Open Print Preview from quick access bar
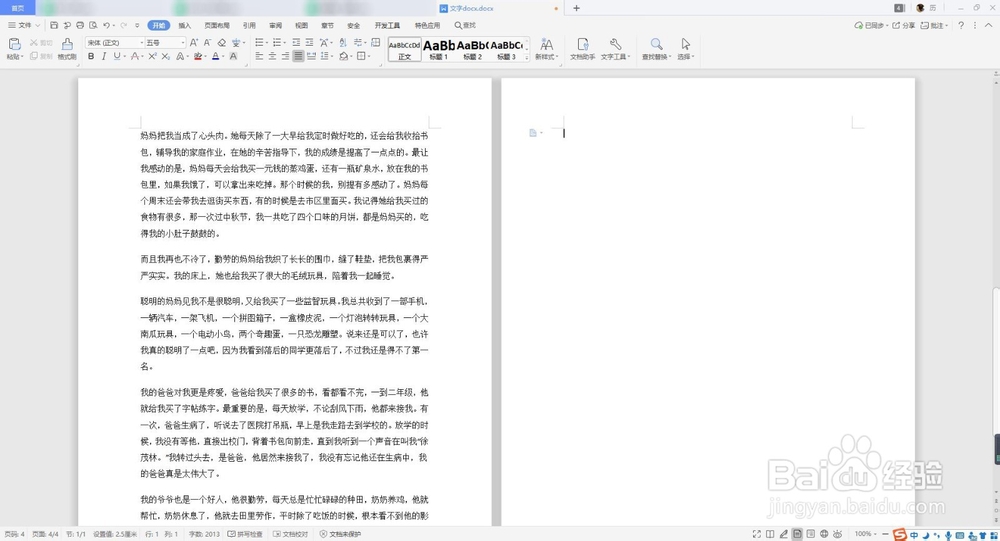 point(93,26)
